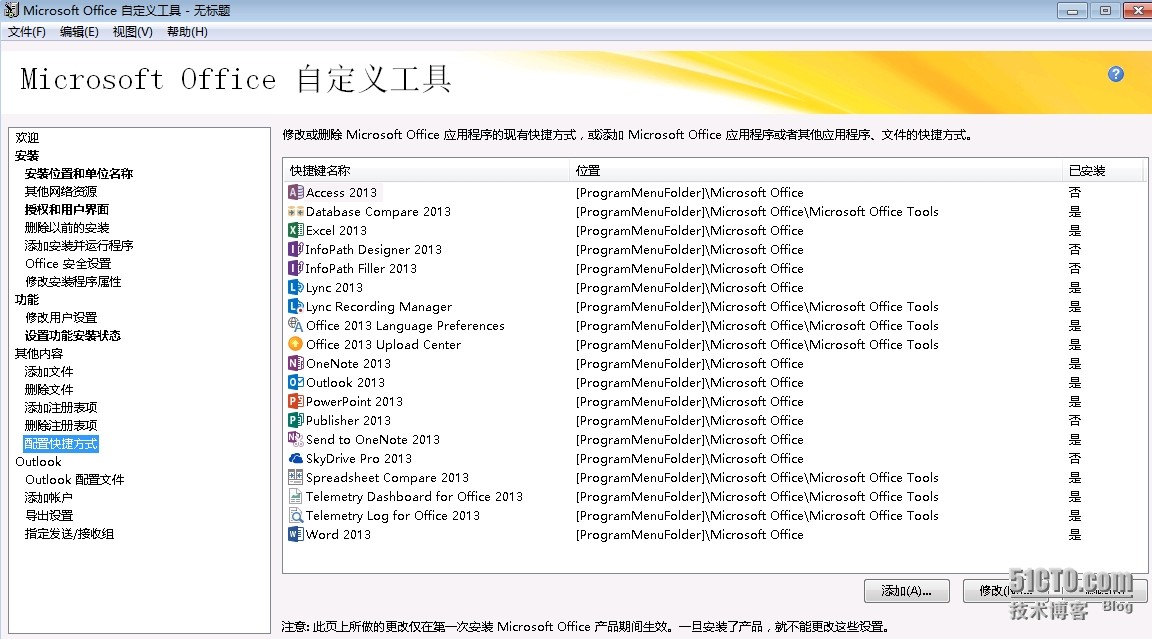Open 修改用户设置 page
The width and height of the screenshot is (1152, 639).
61,317
